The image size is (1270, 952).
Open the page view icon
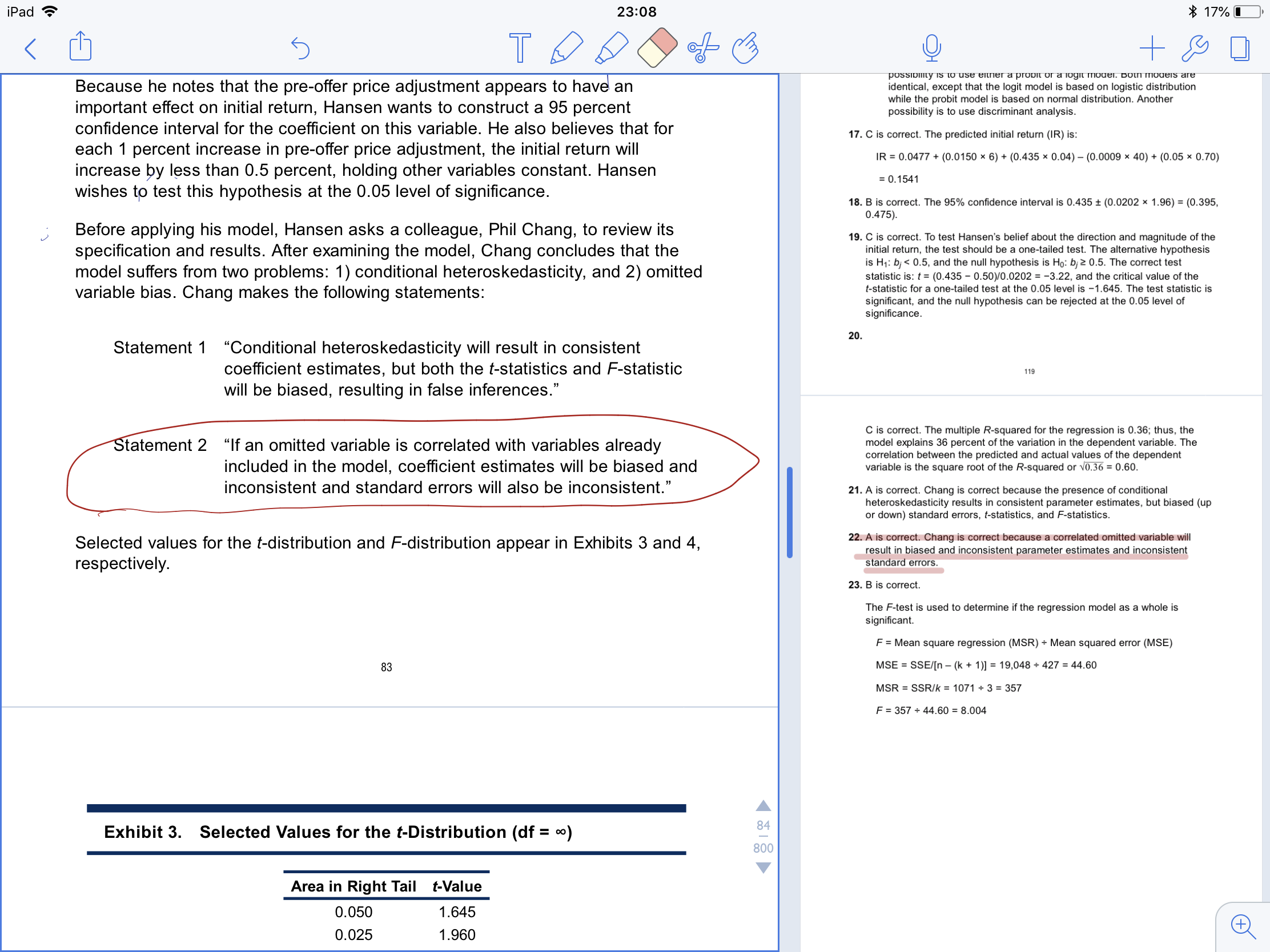click(1240, 48)
